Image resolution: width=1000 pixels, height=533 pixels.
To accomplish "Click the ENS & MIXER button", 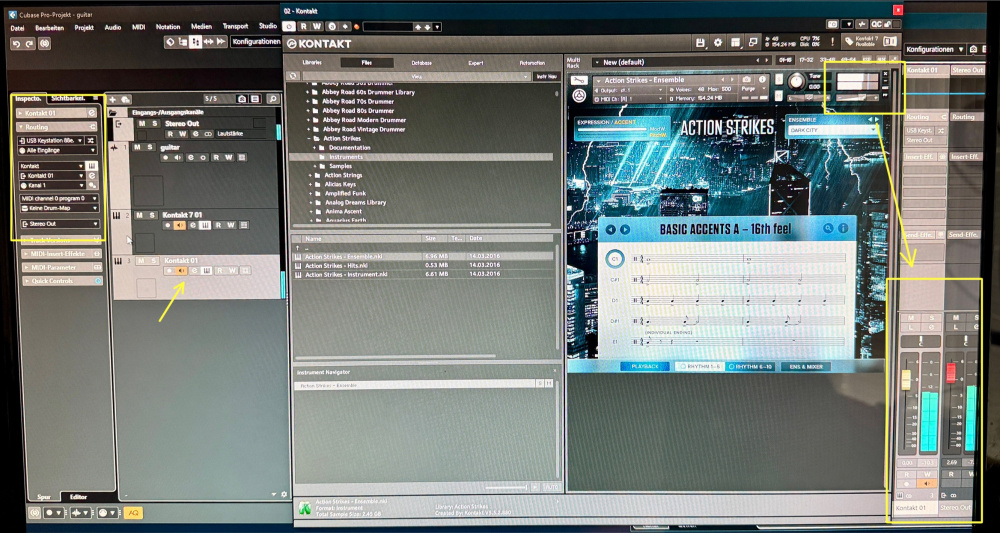I will point(806,367).
